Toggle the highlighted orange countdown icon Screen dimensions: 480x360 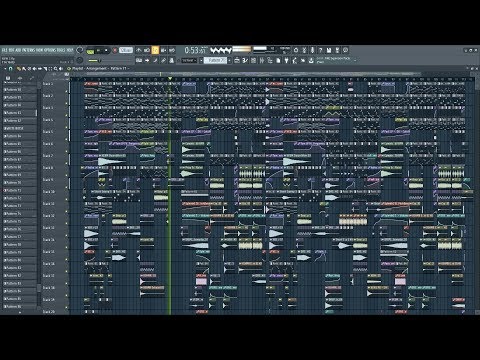coord(155,50)
